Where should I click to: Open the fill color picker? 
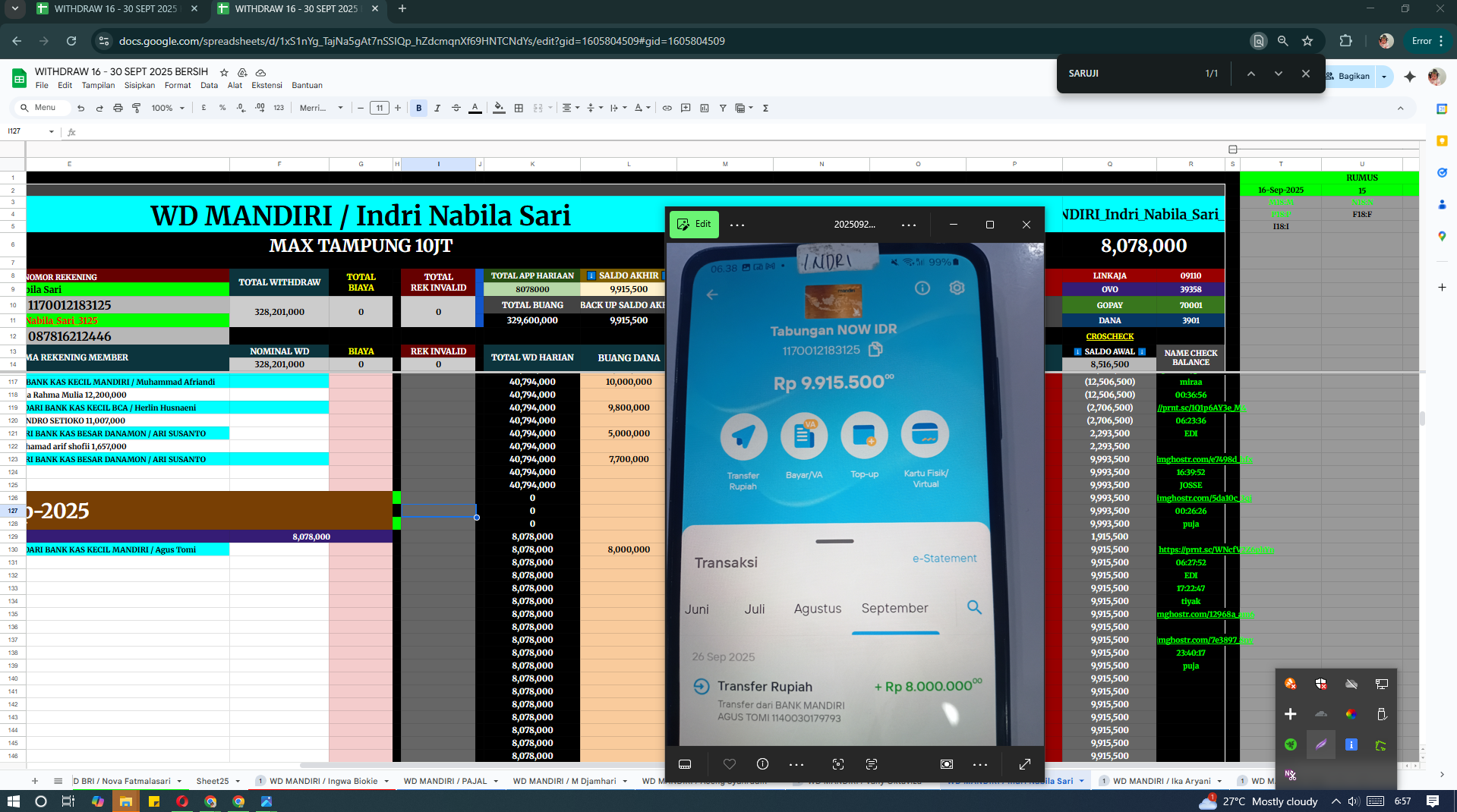(499, 108)
